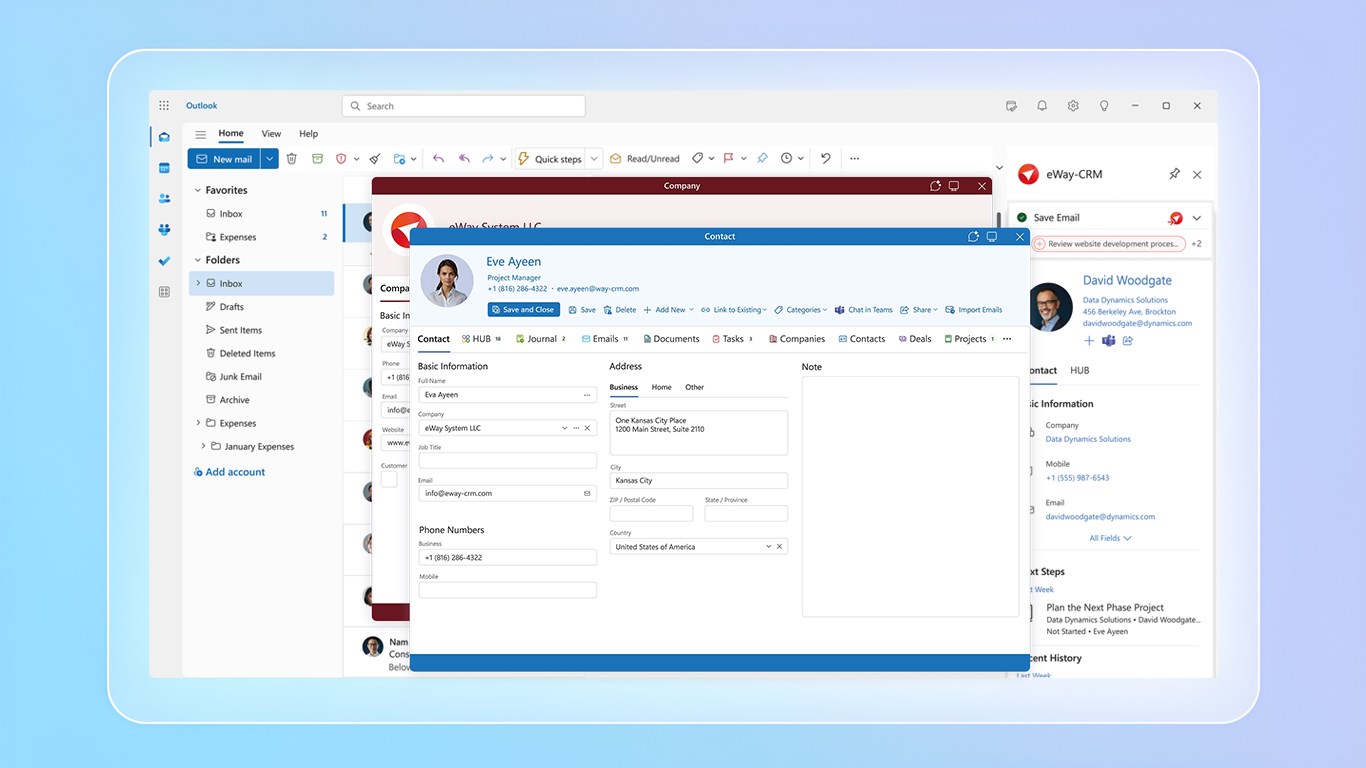
Task: Click the Flag icon in Outlook toolbar
Action: pos(728,158)
